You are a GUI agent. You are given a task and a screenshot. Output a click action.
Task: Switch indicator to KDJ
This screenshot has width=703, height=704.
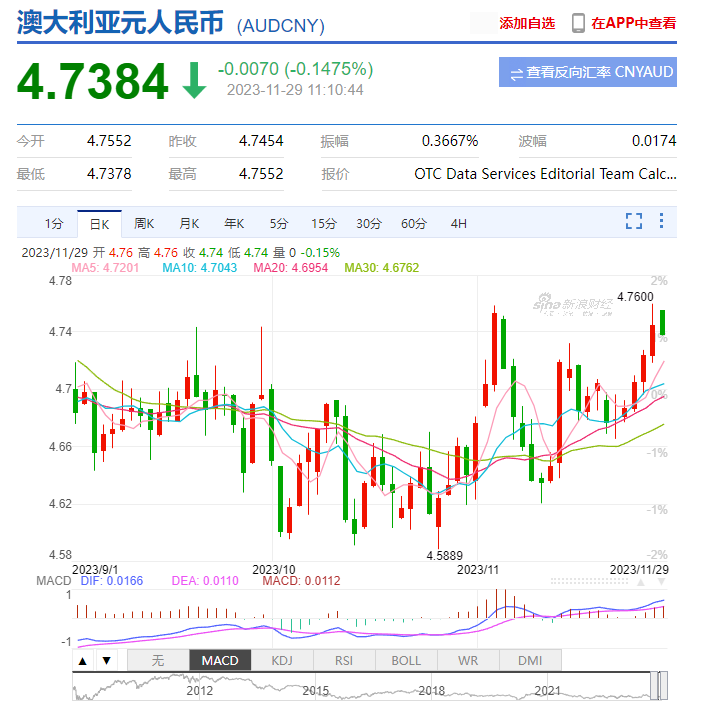click(282, 661)
